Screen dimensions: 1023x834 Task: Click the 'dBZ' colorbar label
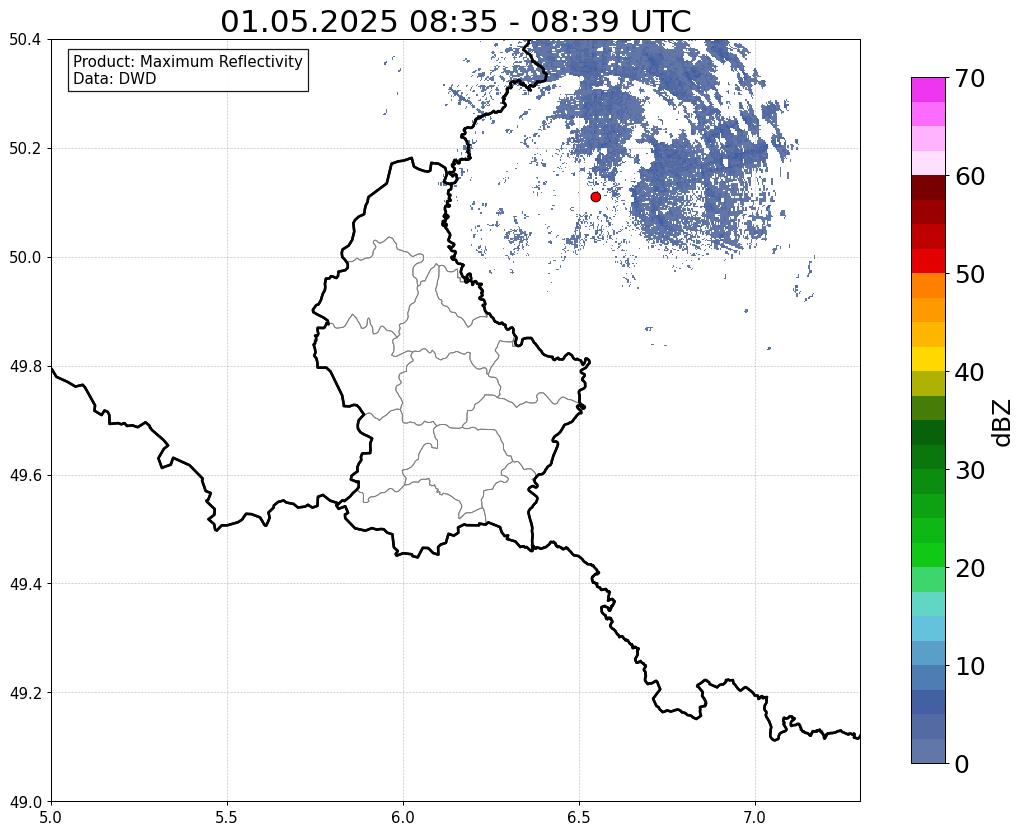tap(1003, 422)
